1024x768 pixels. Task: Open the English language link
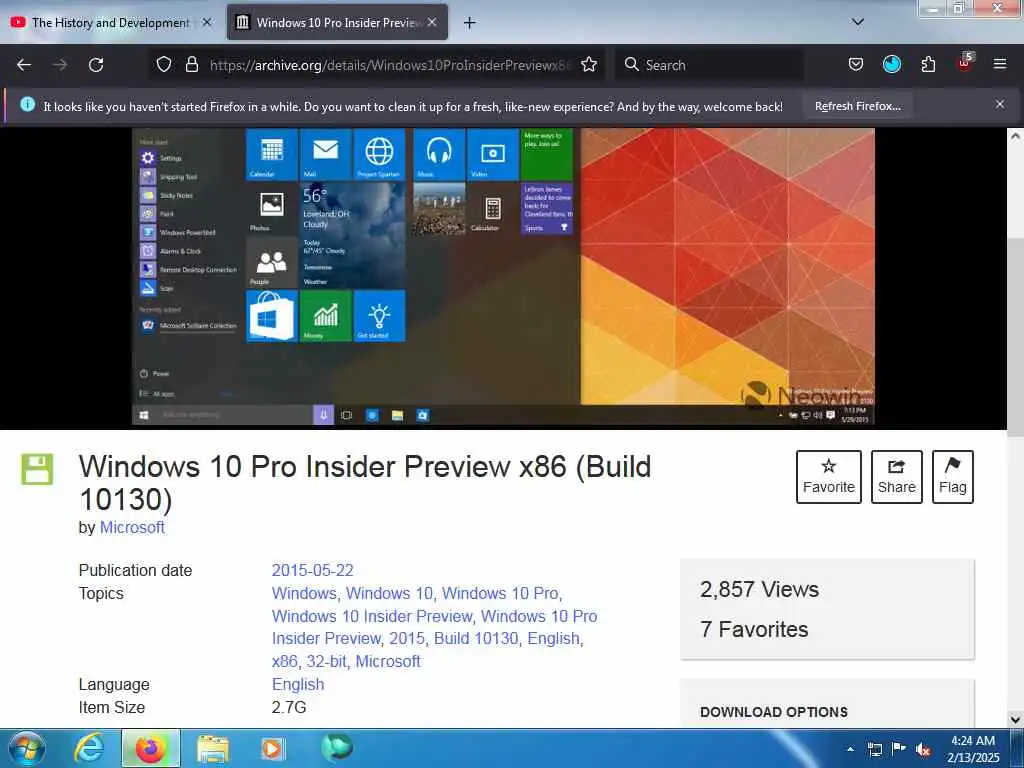298,684
